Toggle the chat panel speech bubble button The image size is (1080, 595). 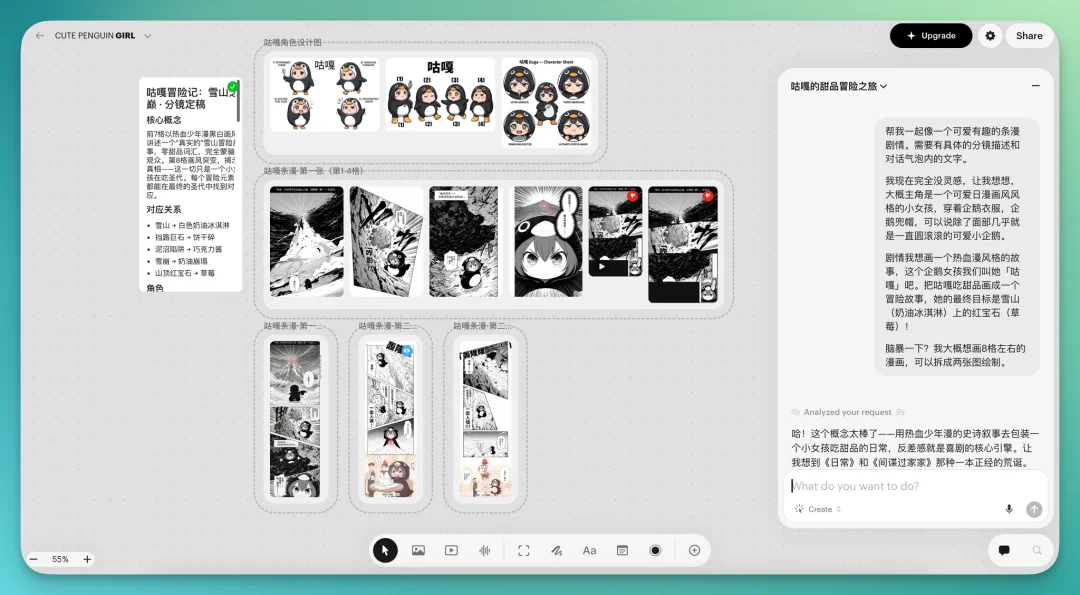click(1004, 550)
